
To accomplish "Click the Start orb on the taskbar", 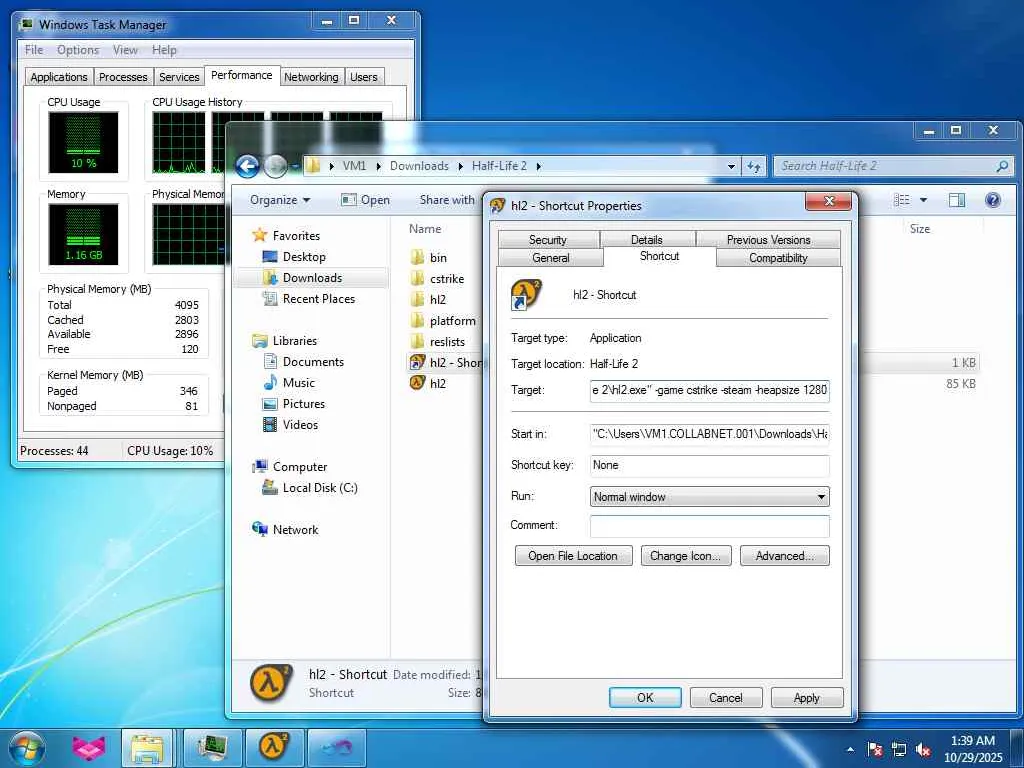I will pos(27,748).
